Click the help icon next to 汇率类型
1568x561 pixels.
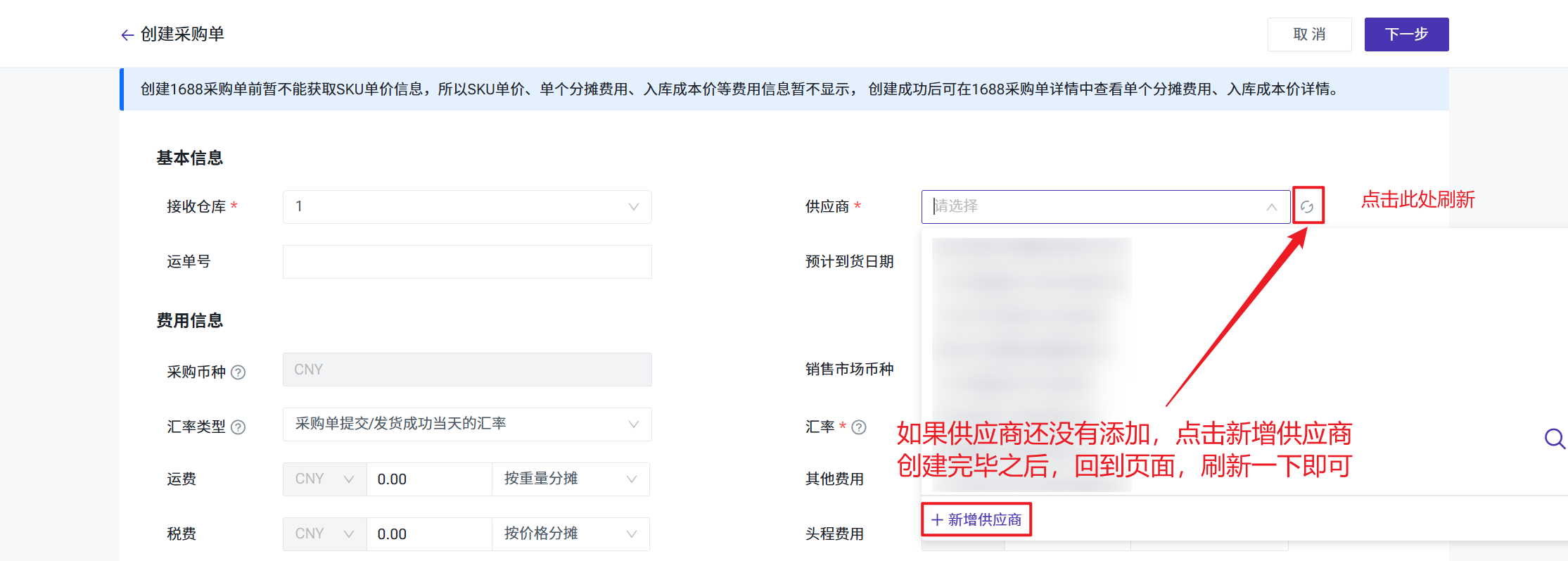pos(238,427)
